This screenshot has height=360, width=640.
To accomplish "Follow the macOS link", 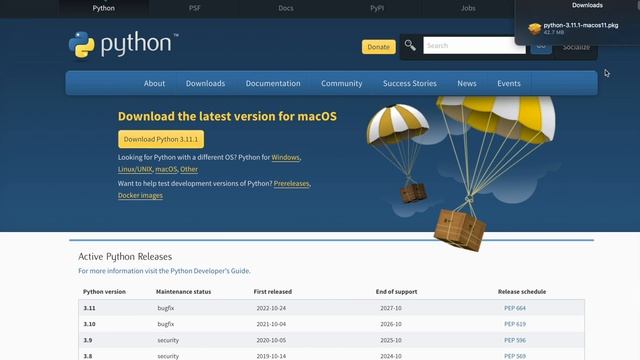I will (166, 169).
